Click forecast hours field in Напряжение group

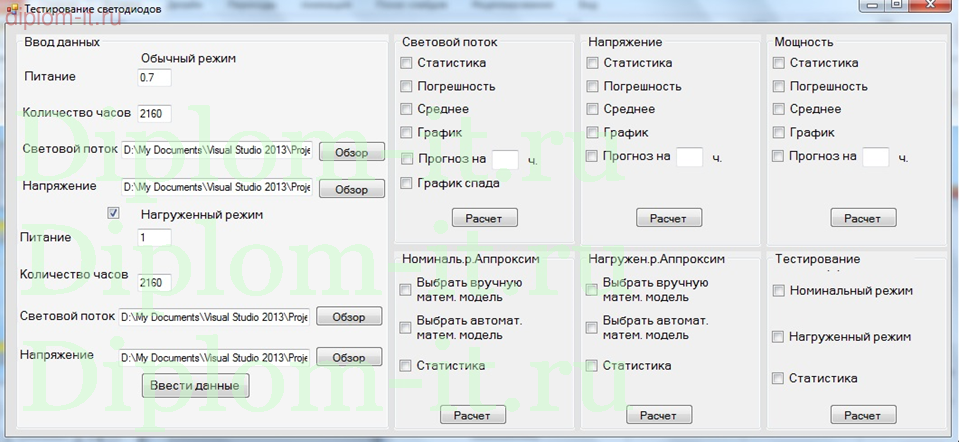tap(690, 157)
